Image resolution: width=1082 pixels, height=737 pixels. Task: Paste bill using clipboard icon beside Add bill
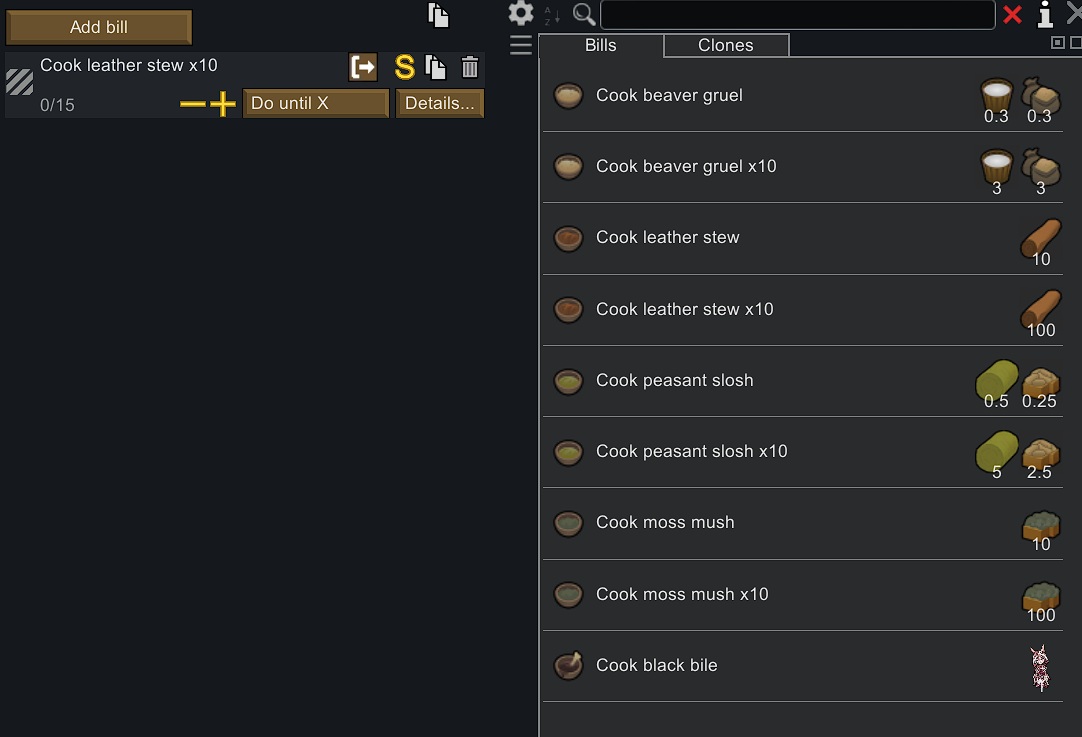[438, 15]
